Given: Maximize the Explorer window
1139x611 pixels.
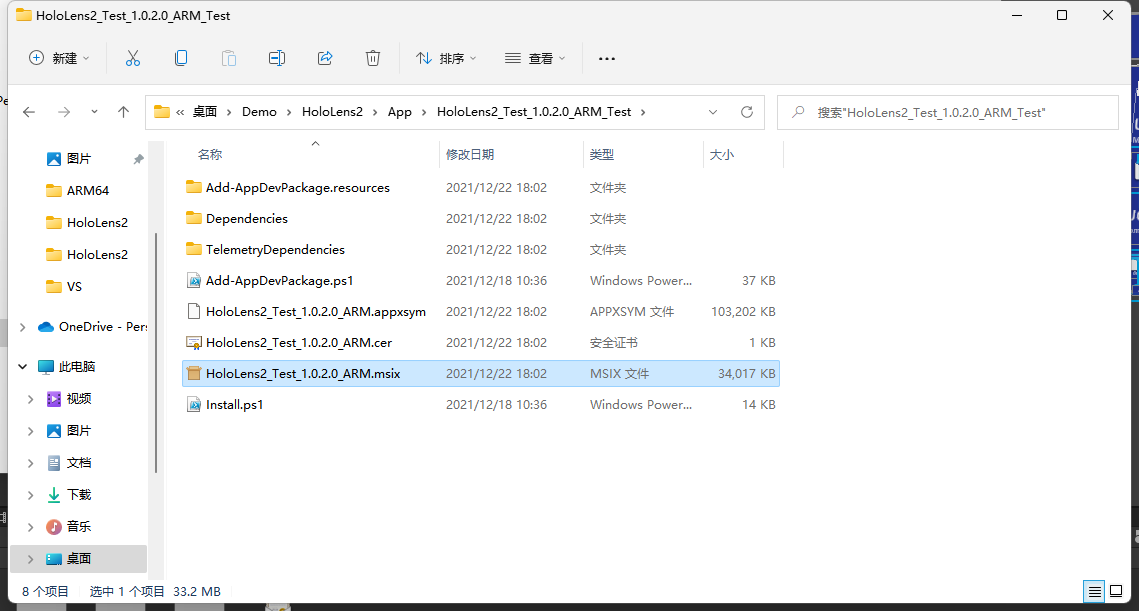Looking at the screenshot, I should [1062, 15].
